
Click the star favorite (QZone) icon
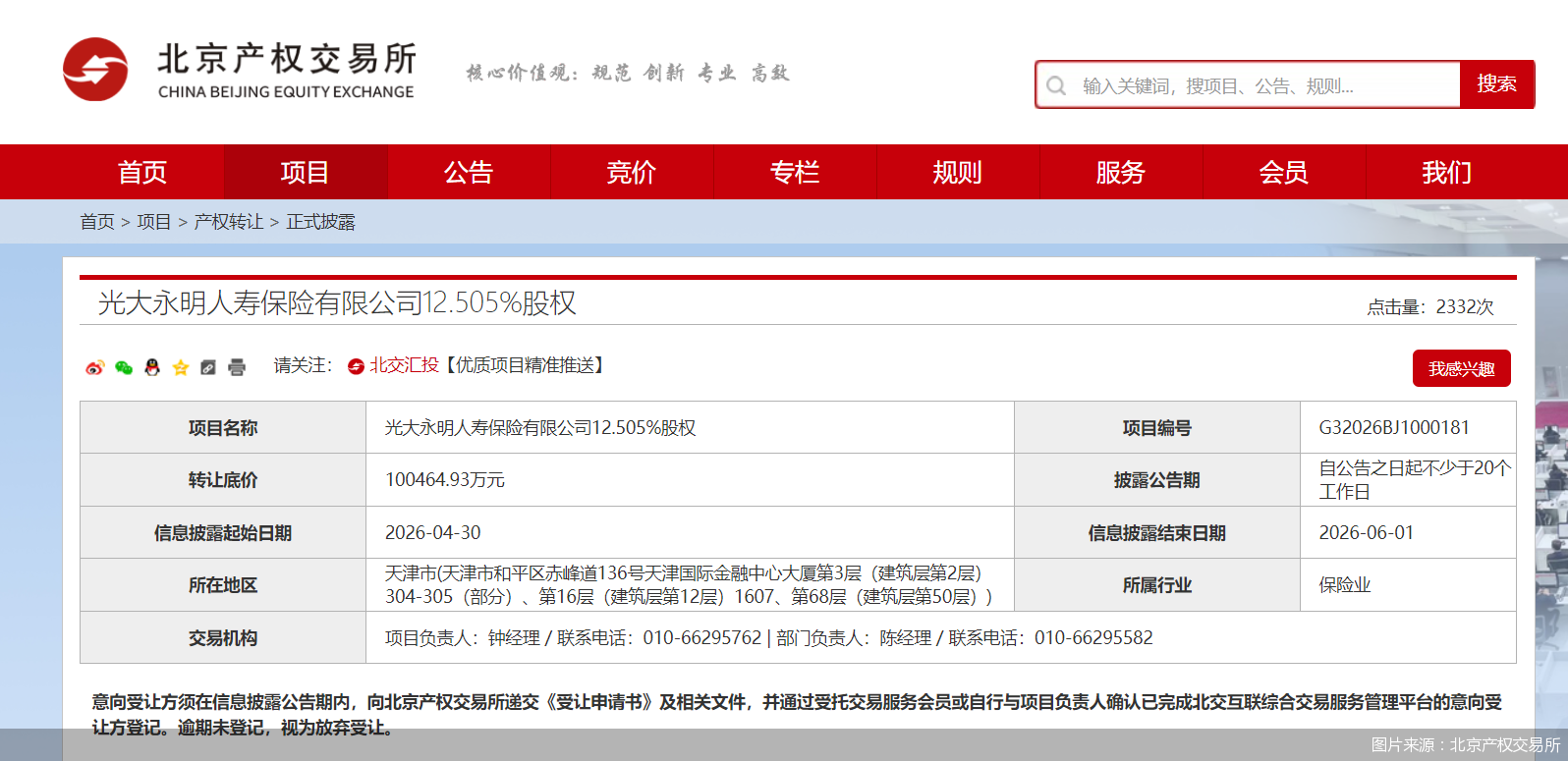click(181, 367)
